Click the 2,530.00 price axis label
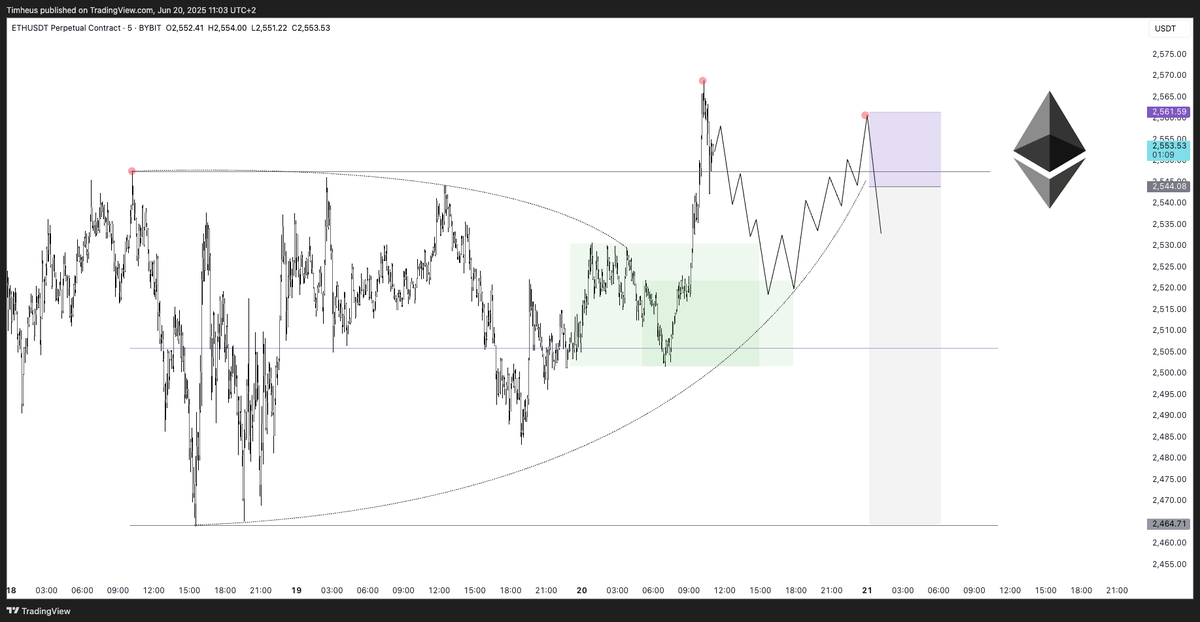The height and width of the screenshot is (622, 1200). 1169,245
